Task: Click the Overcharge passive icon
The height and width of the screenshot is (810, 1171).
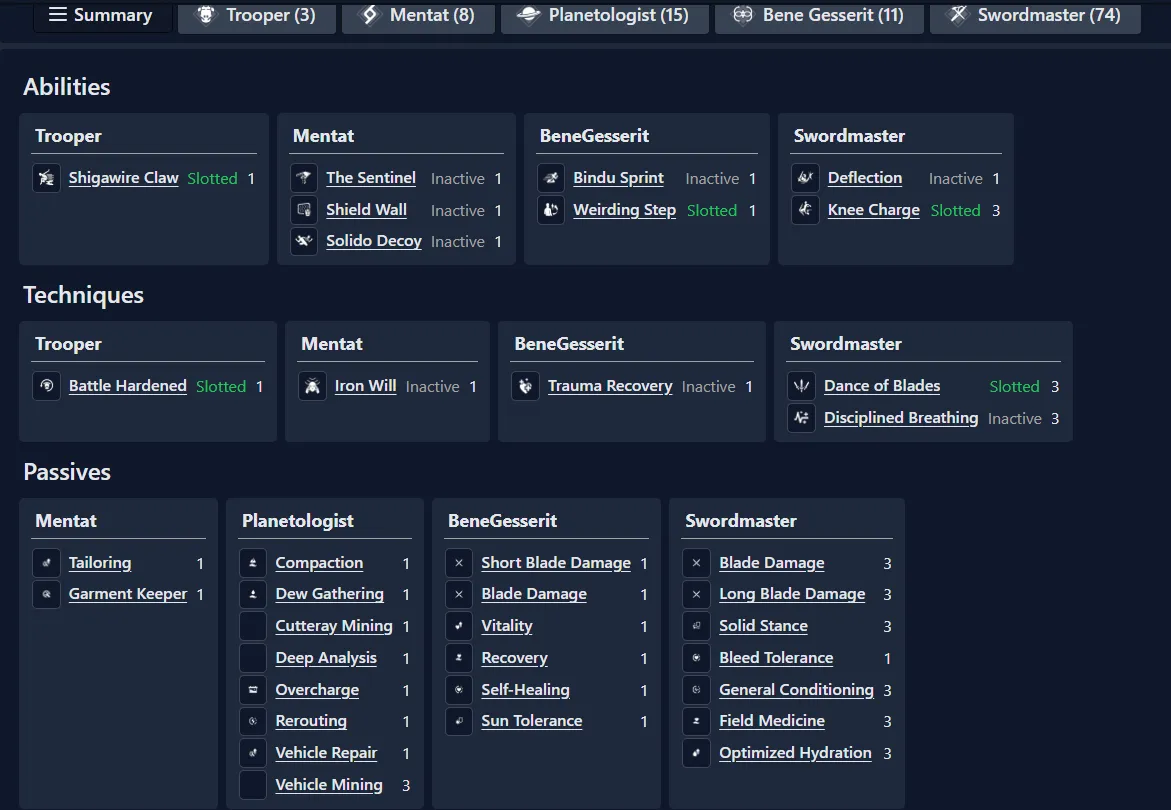Action: pyautogui.click(x=253, y=691)
